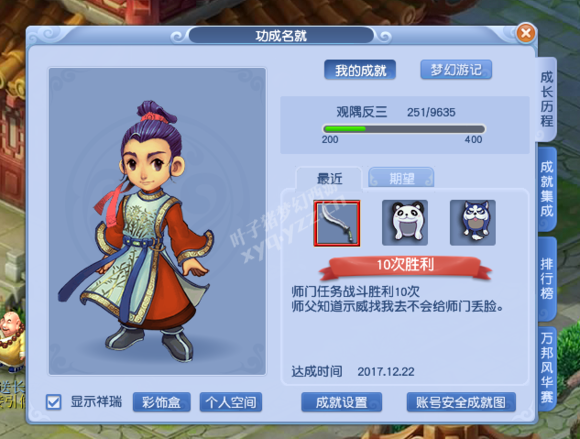Screen dimensions: 580x439
Task: Click the achievement points progress bar
Action: (x=404, y=129)
